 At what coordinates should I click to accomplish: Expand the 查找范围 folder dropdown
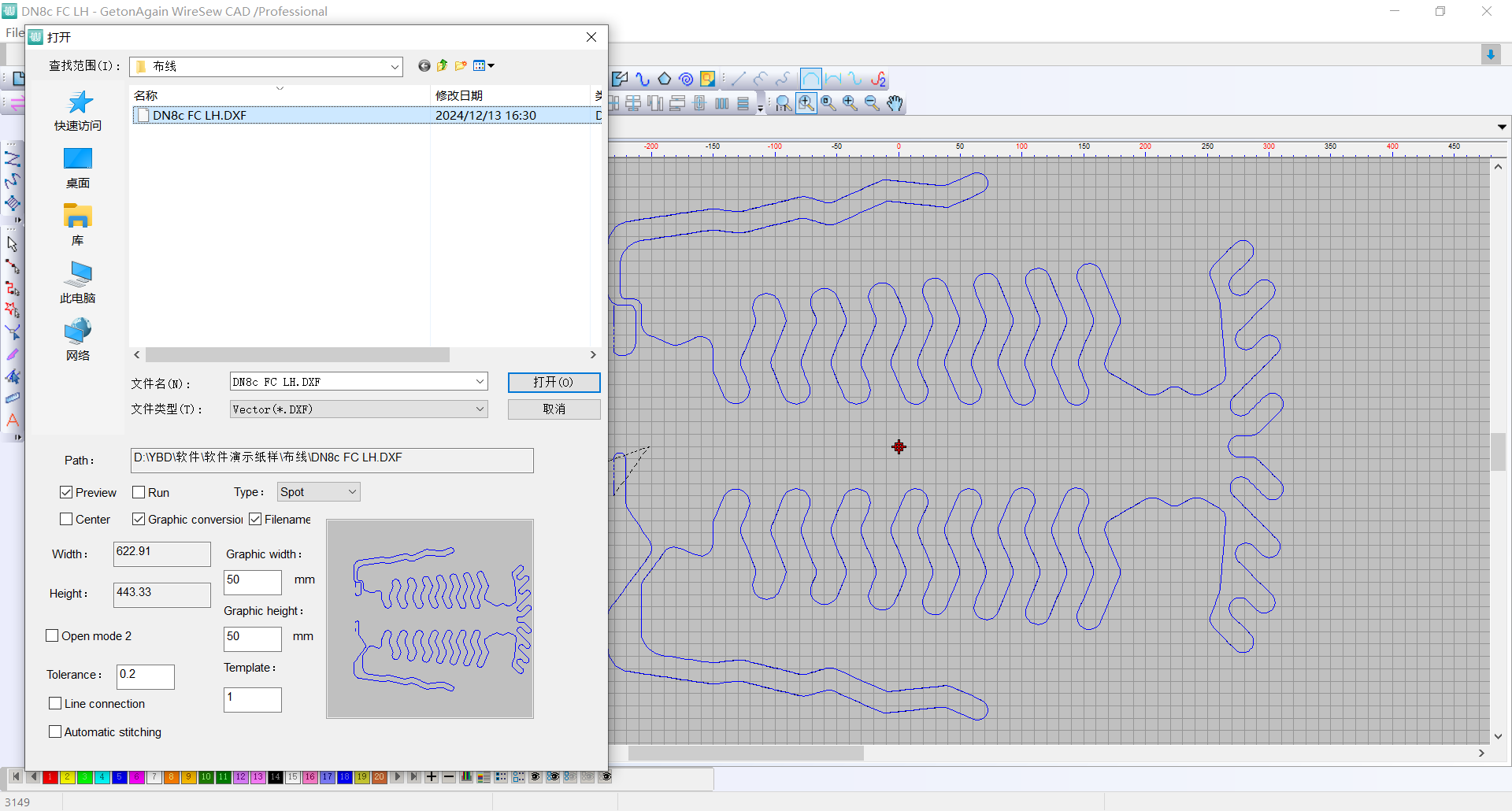(395, 67)
